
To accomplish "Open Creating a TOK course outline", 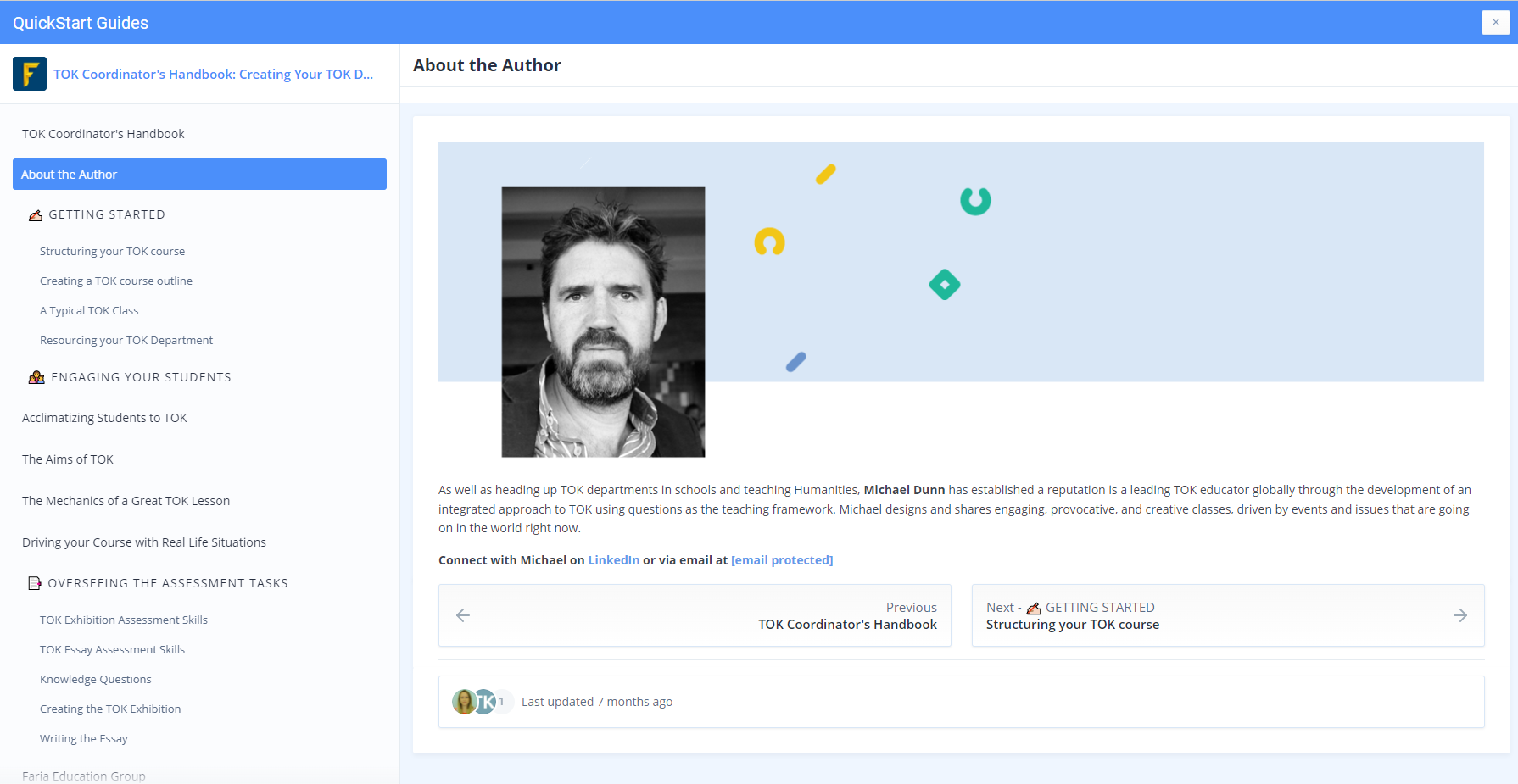I will [116, 281].
